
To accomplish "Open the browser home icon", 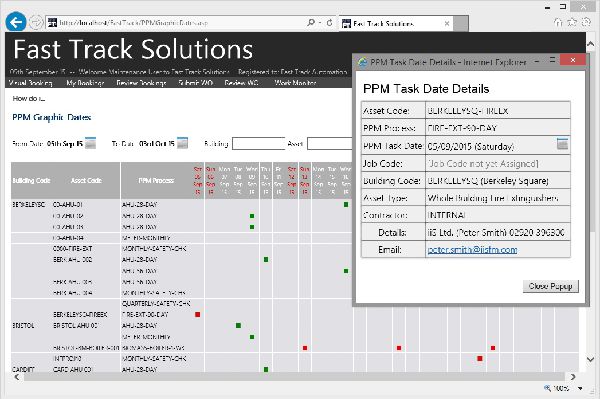I will point(558,23).
